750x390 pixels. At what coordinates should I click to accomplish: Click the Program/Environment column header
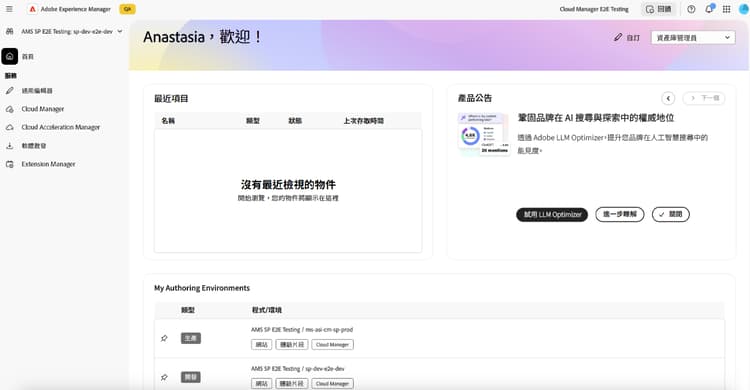[x=267, y=310]
